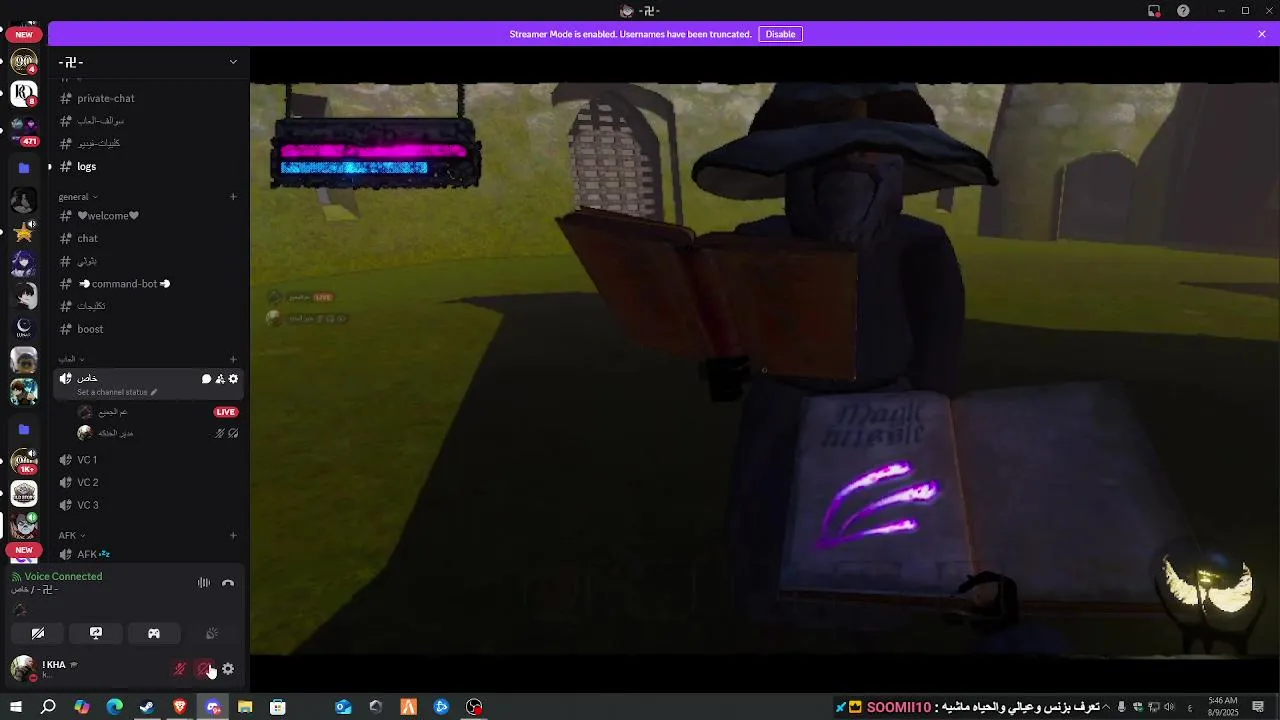This screenshot has height=720, width=1280.
Task: Open Outlook from the taskbar
Action: tap(343, 707)
